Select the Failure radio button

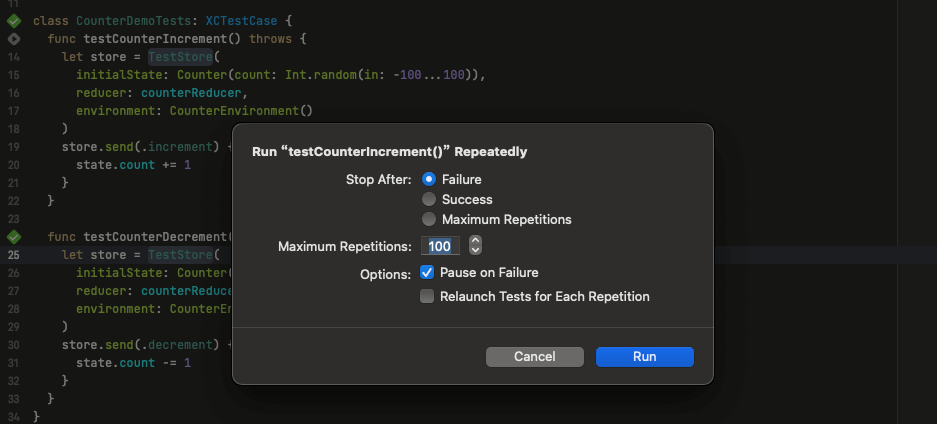pyautogui.click(x=429, y=179)
